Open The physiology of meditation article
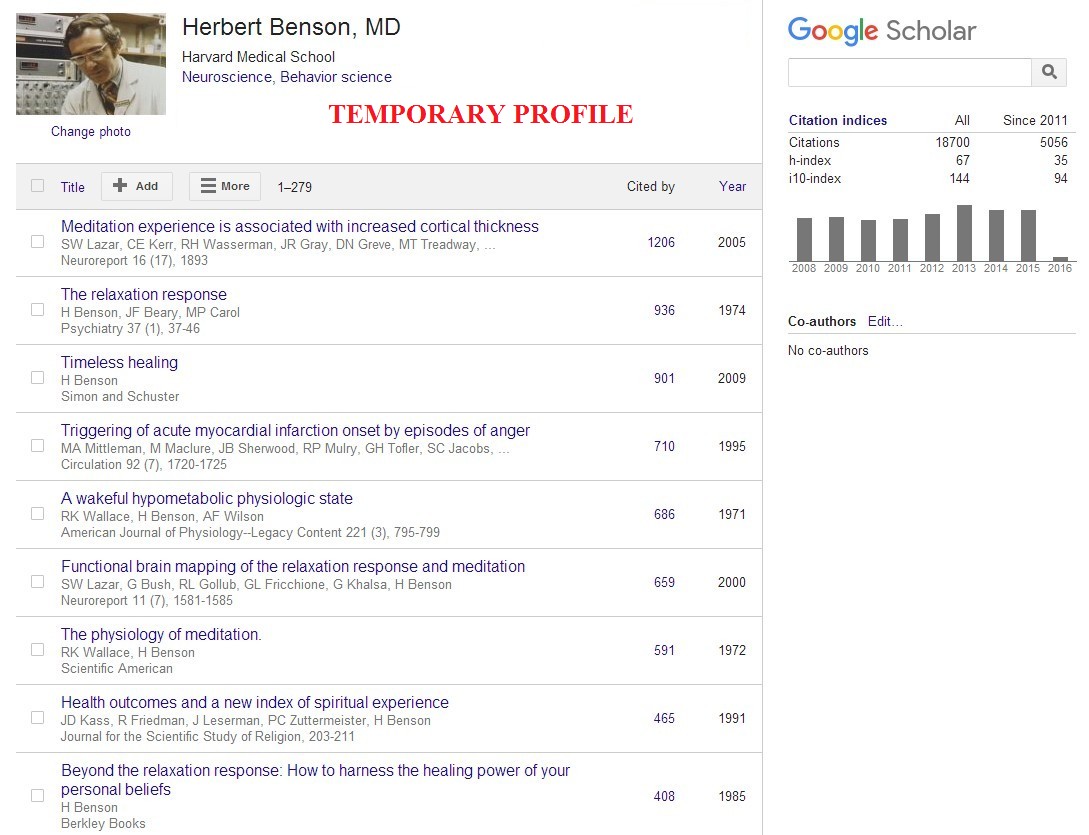This screenshot has width=1089, height=835. [161, 635]
